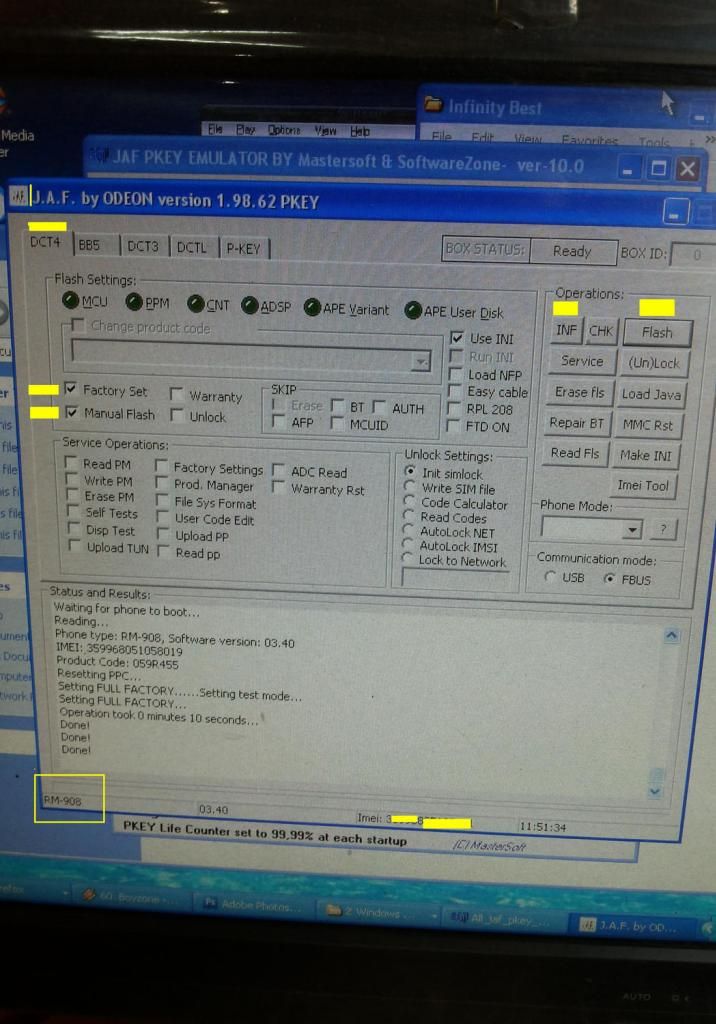
Task: Click the Infinity Best folder icon
Action: point(434,105)
